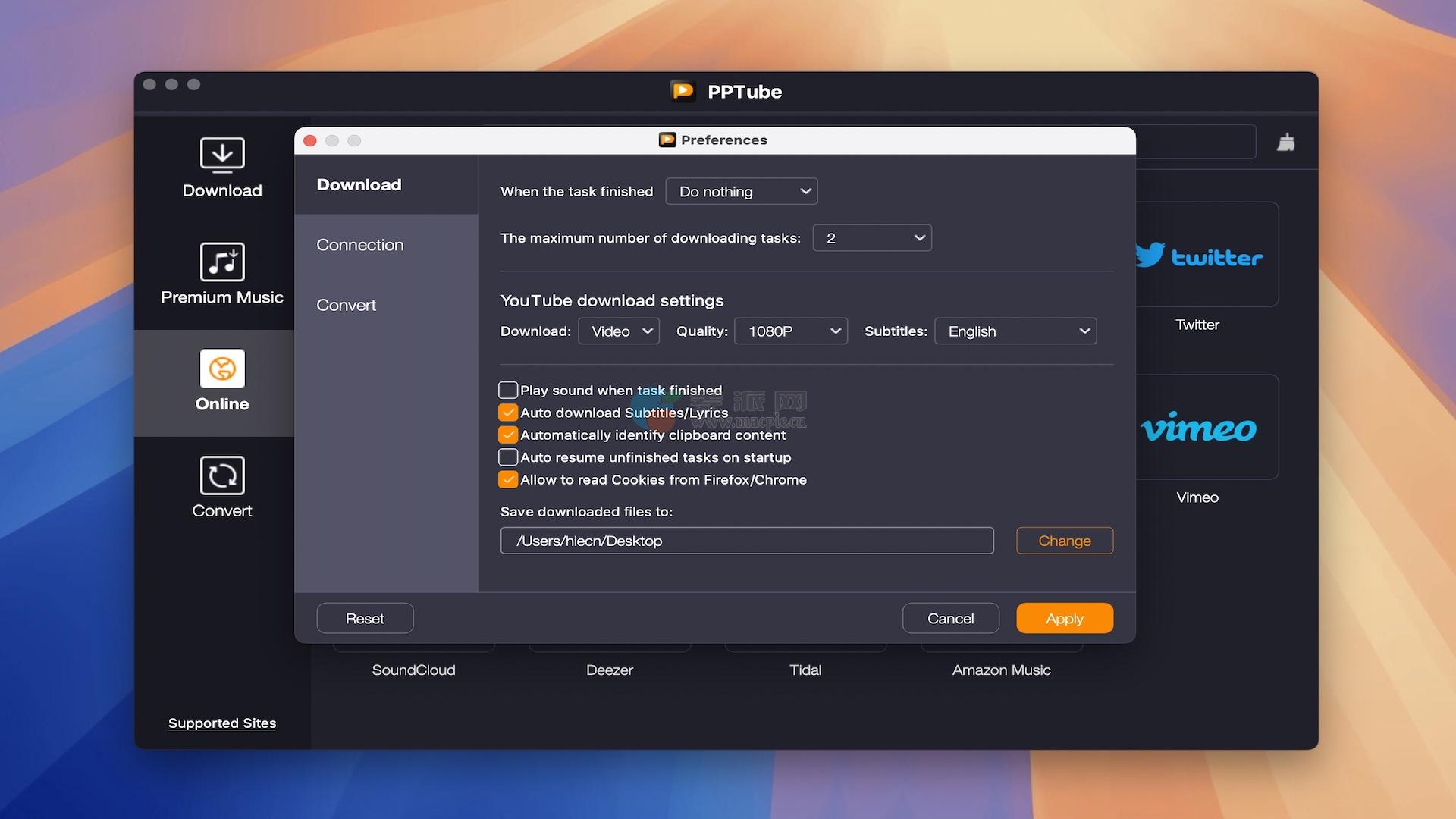Open the Premium Music section icon
Image resolution: width=1456 pixels, height=819 pixels.
coord(221,262)
